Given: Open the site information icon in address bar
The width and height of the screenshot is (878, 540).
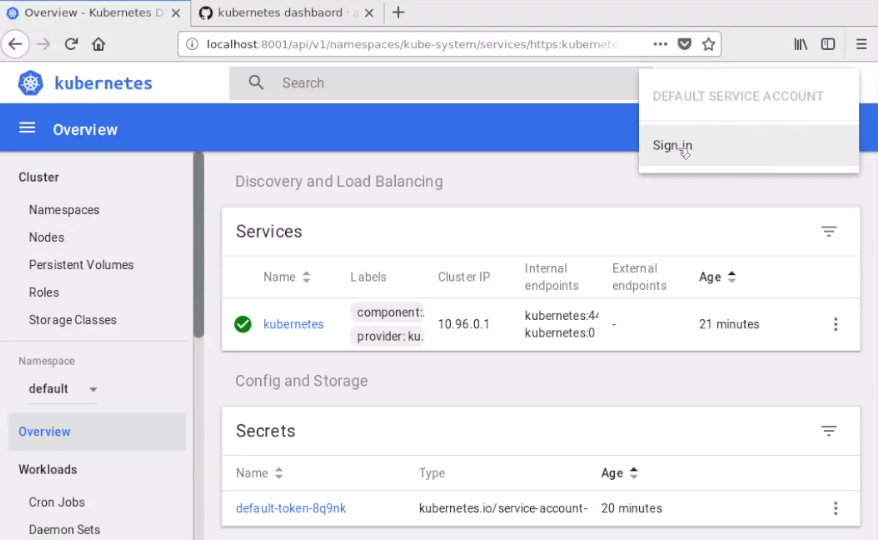Looking at the screenshot, I should pos(192,44).
